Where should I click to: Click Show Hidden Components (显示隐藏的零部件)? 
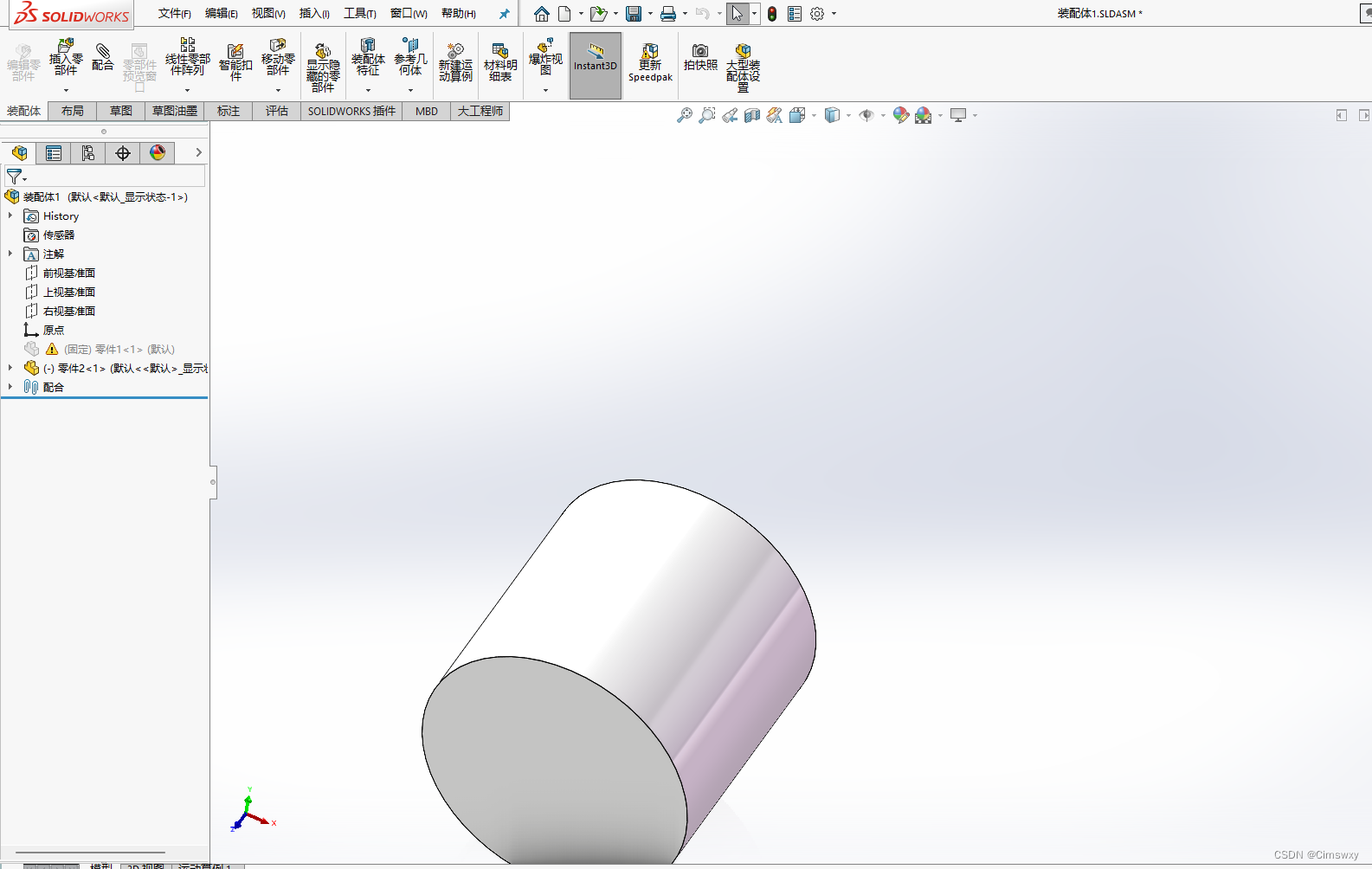click(x=323, y=68)
